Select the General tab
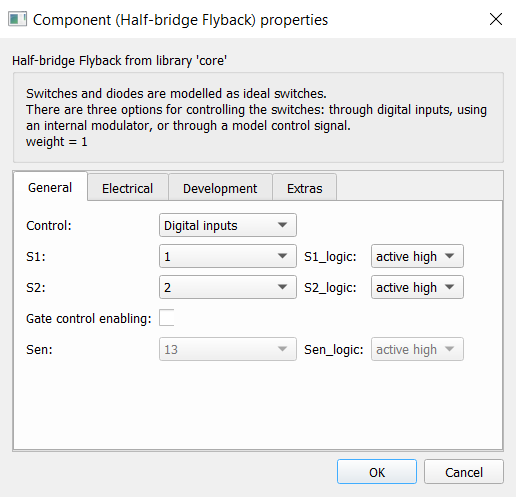Image resolution: width=516 pixels, height=497 pixels. point(50,187)
